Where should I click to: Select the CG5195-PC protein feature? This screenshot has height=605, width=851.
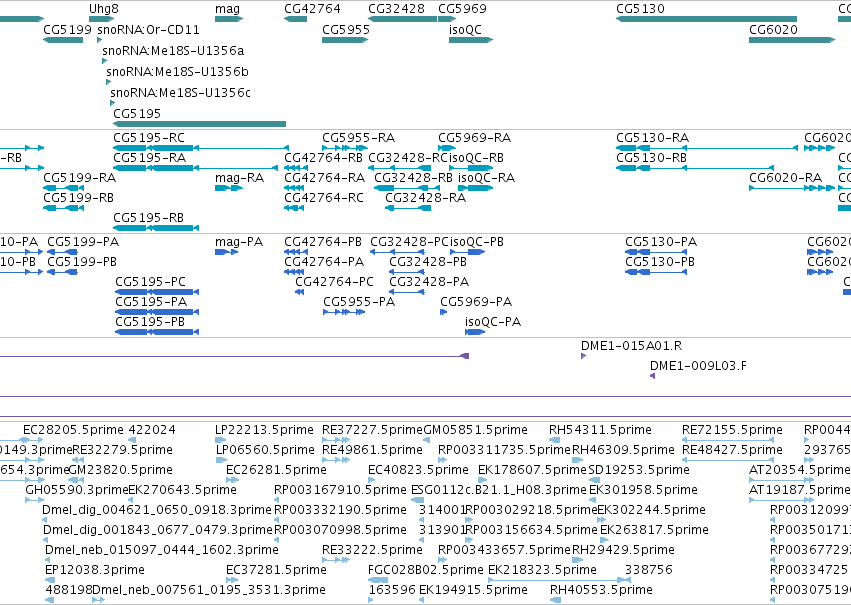[x=157, y=292]
